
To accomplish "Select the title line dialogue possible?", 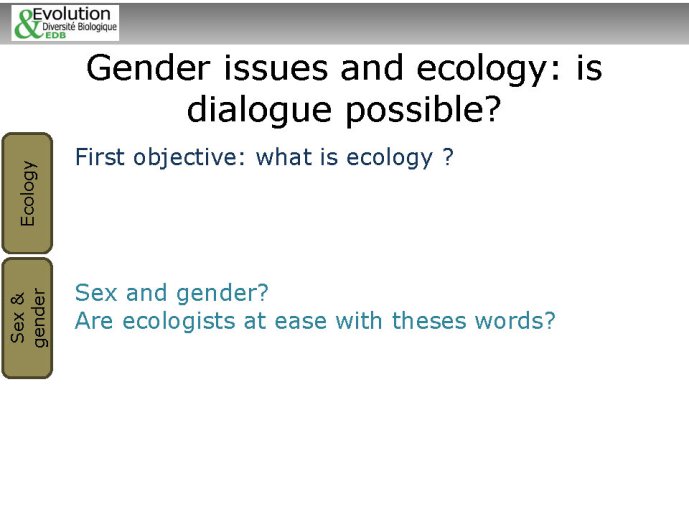I will click(x=344, y=110).
